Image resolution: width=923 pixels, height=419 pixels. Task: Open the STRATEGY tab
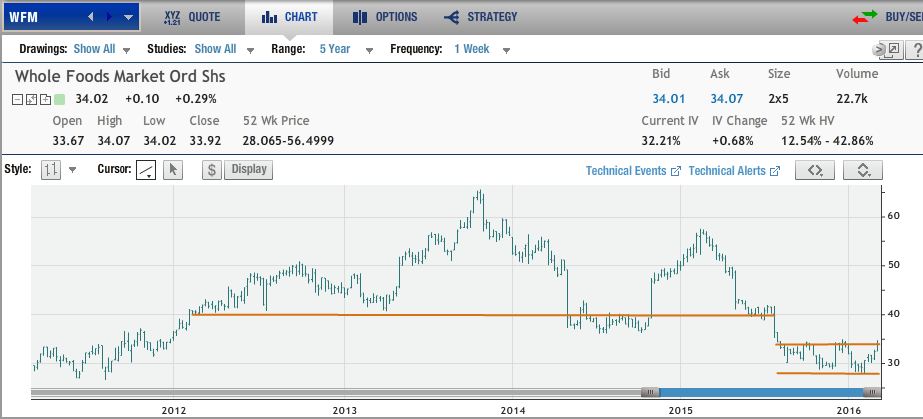coord(481,17)
